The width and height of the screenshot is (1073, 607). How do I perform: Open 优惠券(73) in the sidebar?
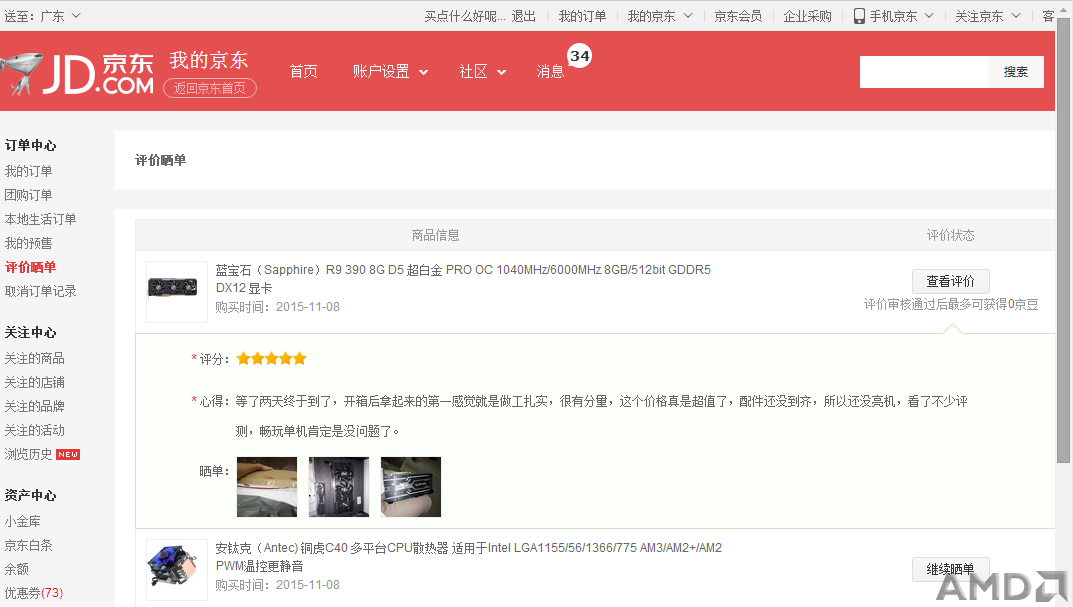tap(34, 593)
